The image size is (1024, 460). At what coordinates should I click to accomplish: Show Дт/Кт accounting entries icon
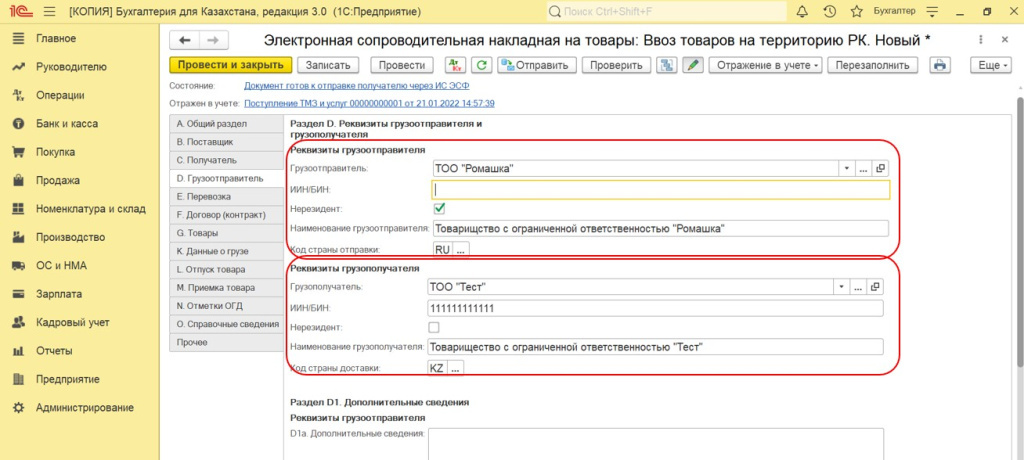(454, 65)
